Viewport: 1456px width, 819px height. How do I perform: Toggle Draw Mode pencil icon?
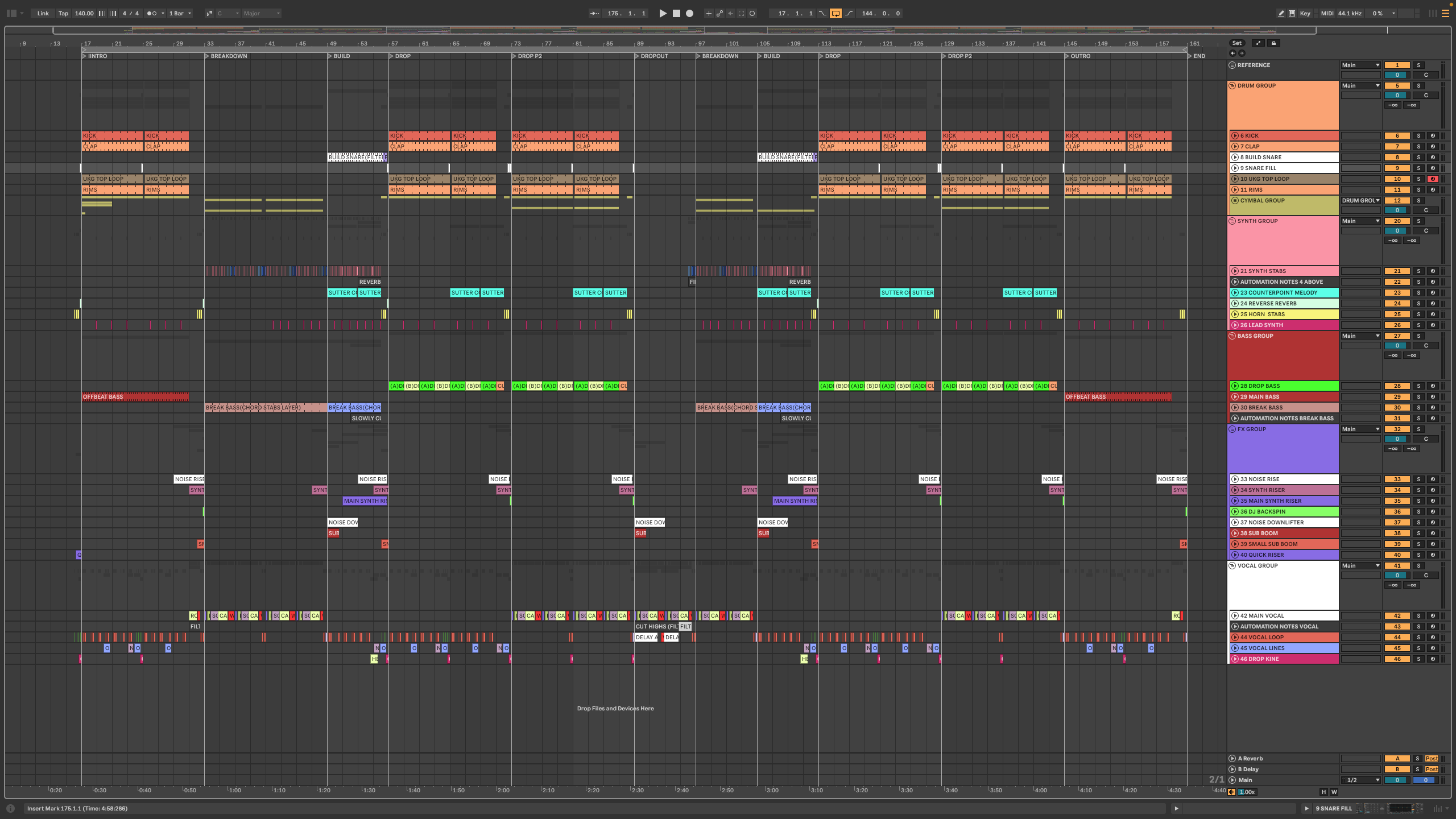click(1281, 13)
